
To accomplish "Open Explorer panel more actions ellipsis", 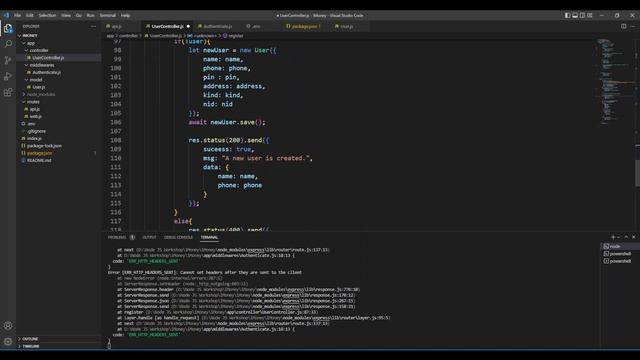I will tap(93, 26).
